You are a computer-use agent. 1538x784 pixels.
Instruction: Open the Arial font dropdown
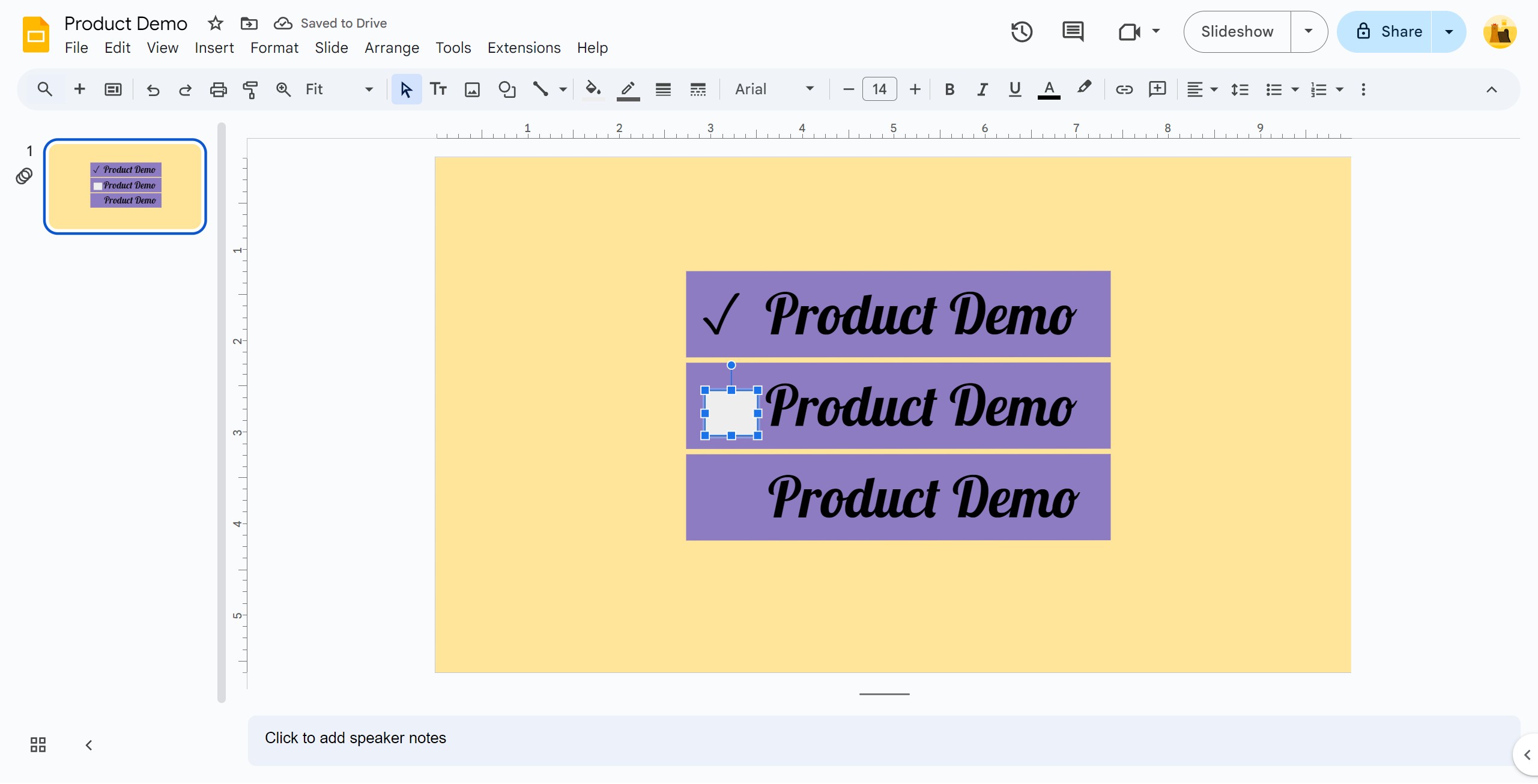(x=774, y=89)
